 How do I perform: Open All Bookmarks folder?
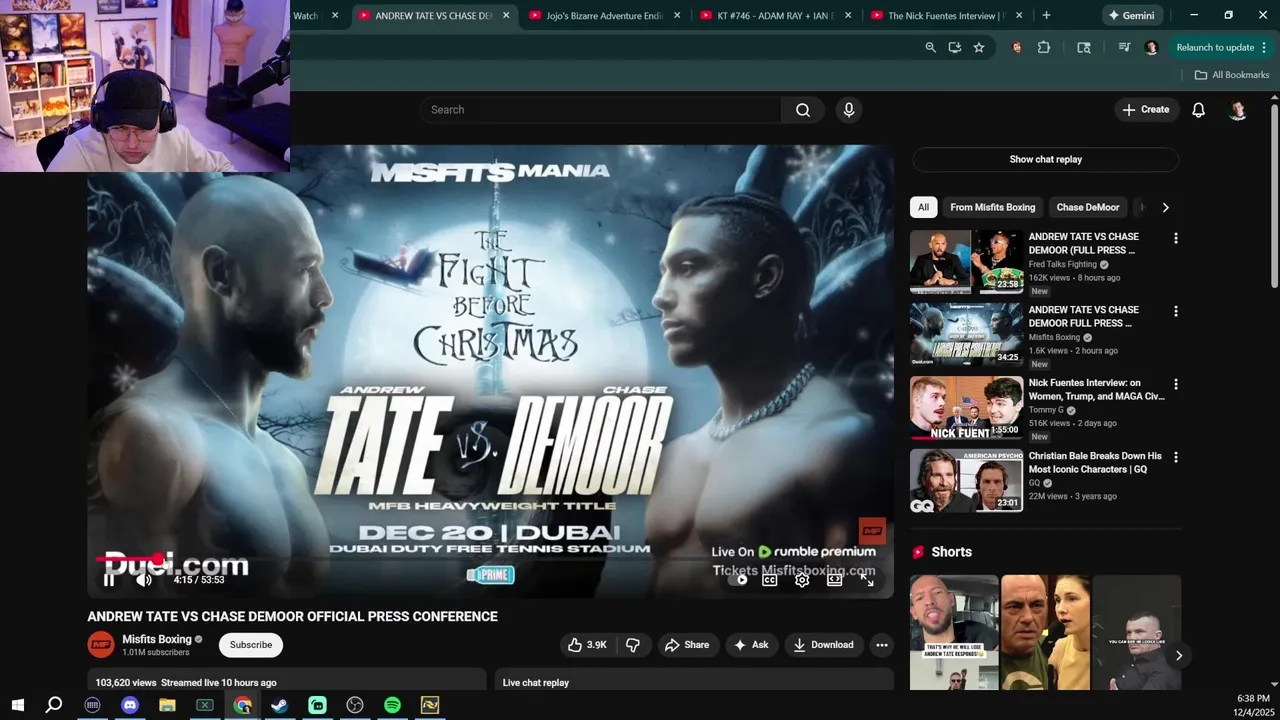pos(1232,75)
